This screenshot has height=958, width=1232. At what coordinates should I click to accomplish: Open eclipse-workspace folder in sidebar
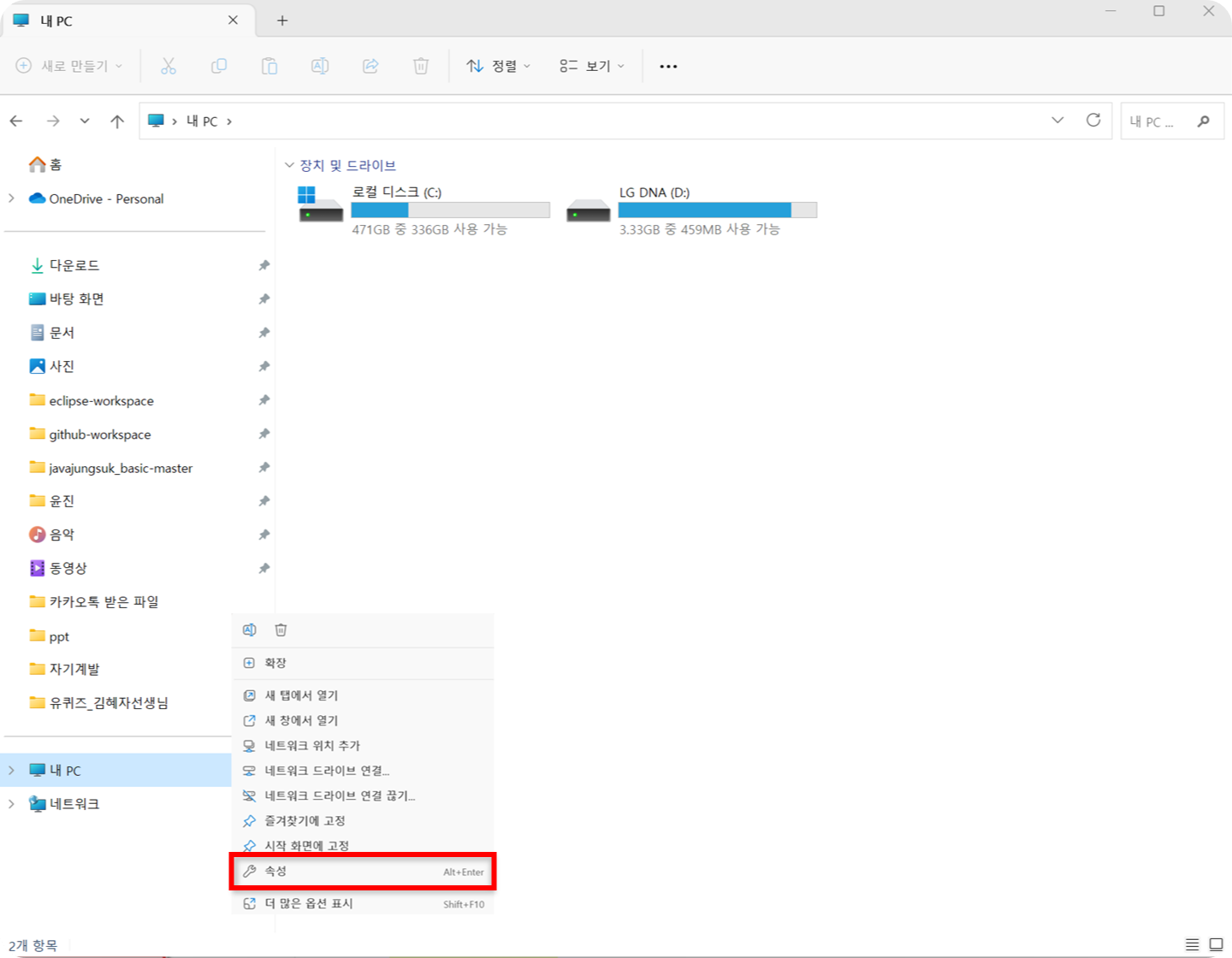click(x=92, y=400)
